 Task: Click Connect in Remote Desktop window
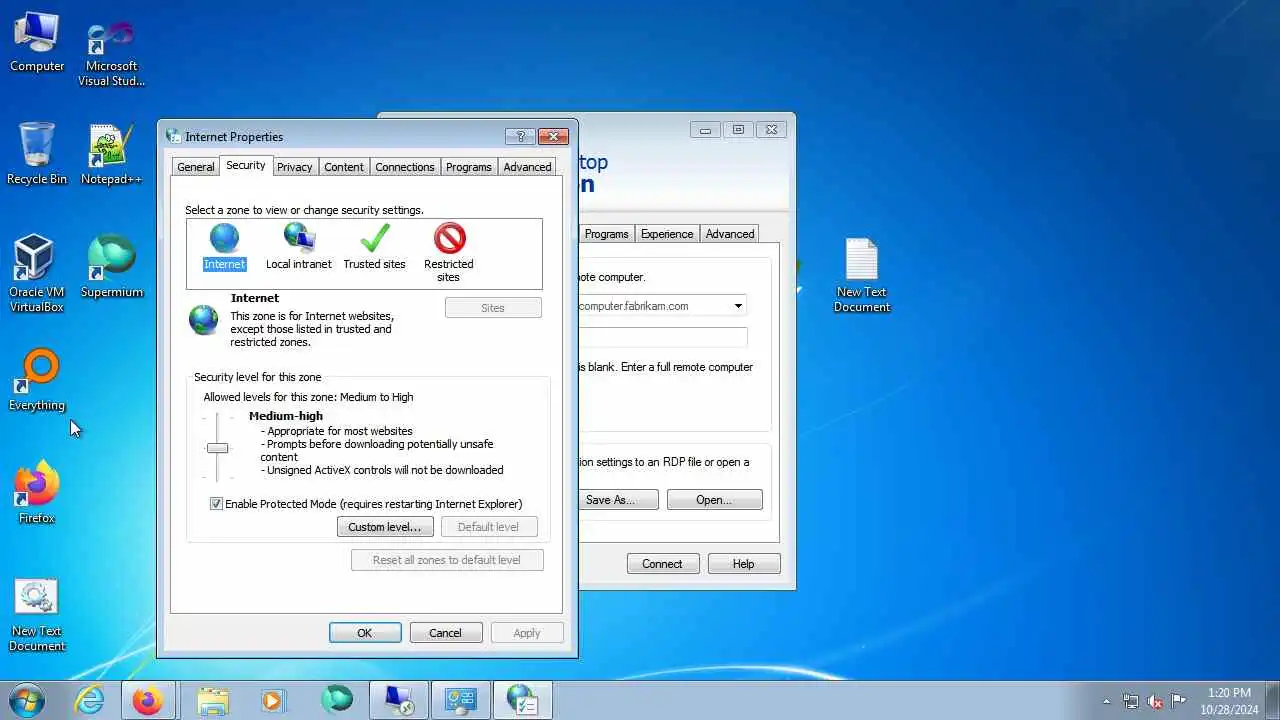662,564
